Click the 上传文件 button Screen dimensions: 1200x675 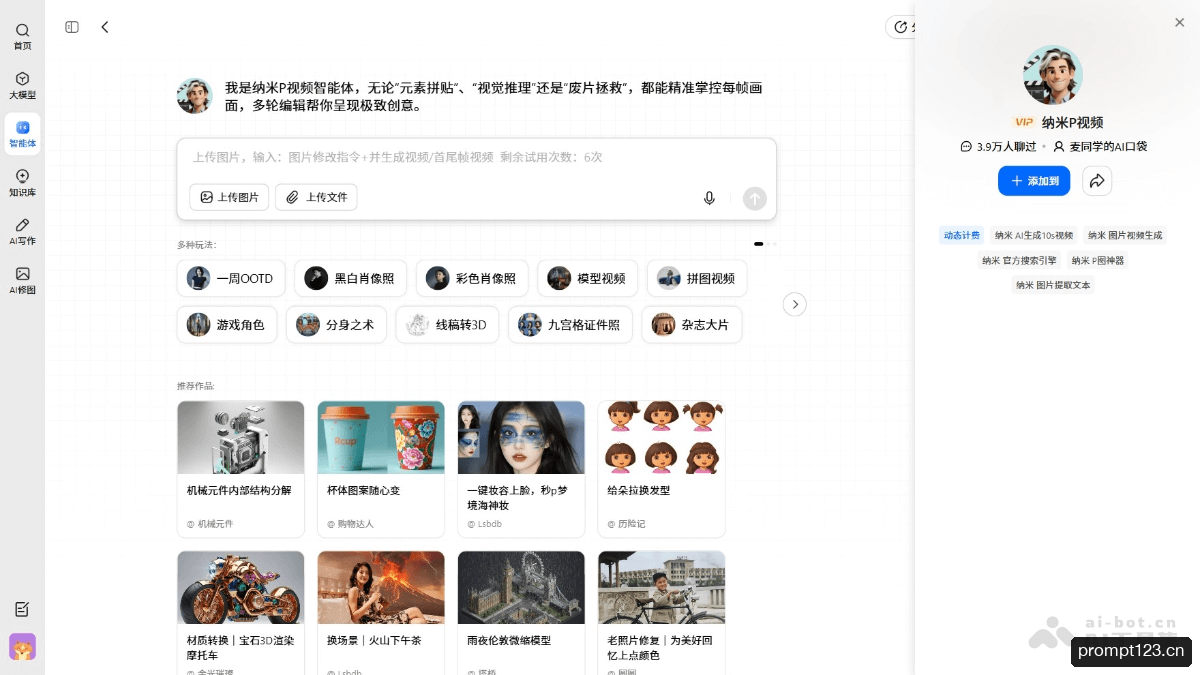(316, 197)
